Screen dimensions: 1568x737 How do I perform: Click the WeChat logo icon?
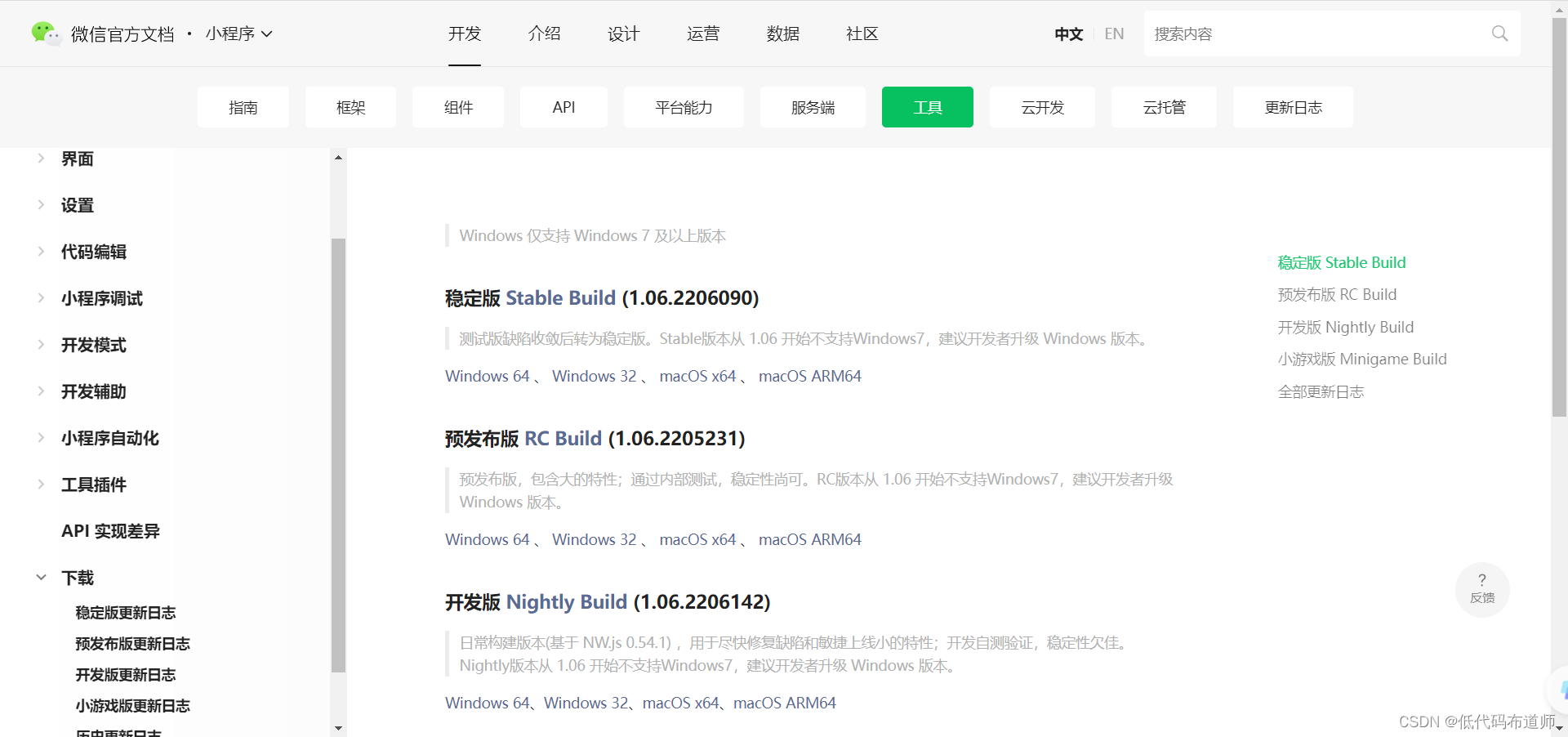[x=46, y=33]
